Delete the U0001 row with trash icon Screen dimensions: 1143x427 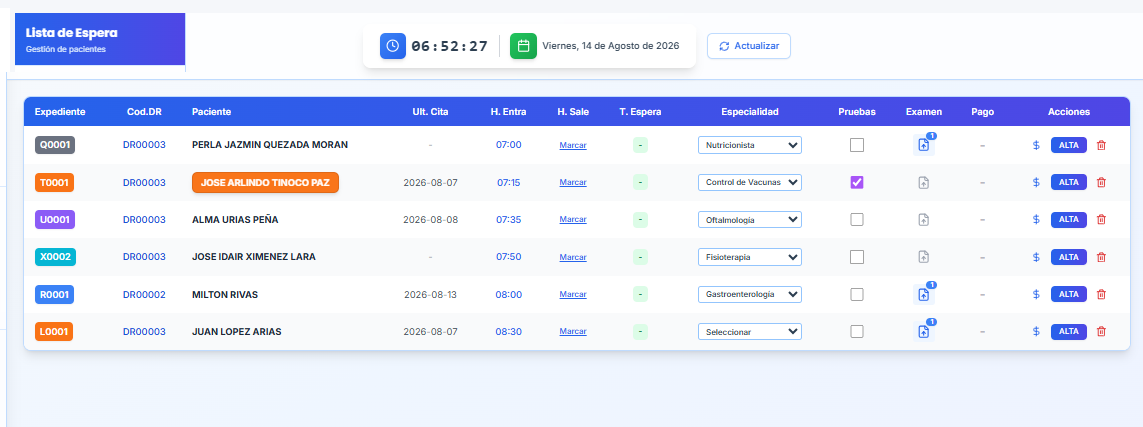pos(1101,219)
